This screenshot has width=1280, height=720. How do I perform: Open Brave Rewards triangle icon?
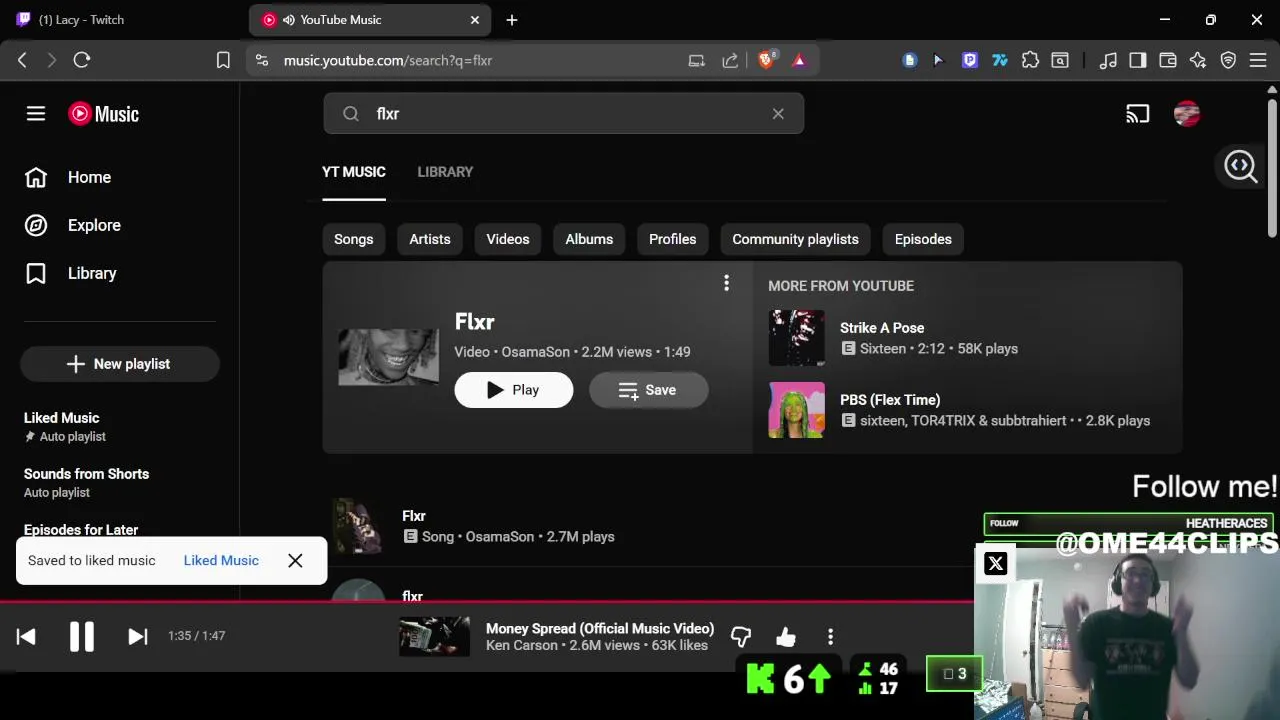[x=799, y=60]
